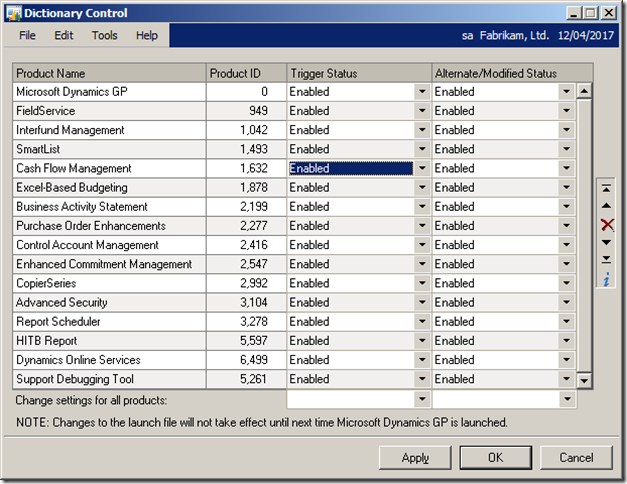The width and height of the screenshot is (627, 484).
Task: Open Trigger Status dropdown for Cash Flow Management
Action: [422, 168]
